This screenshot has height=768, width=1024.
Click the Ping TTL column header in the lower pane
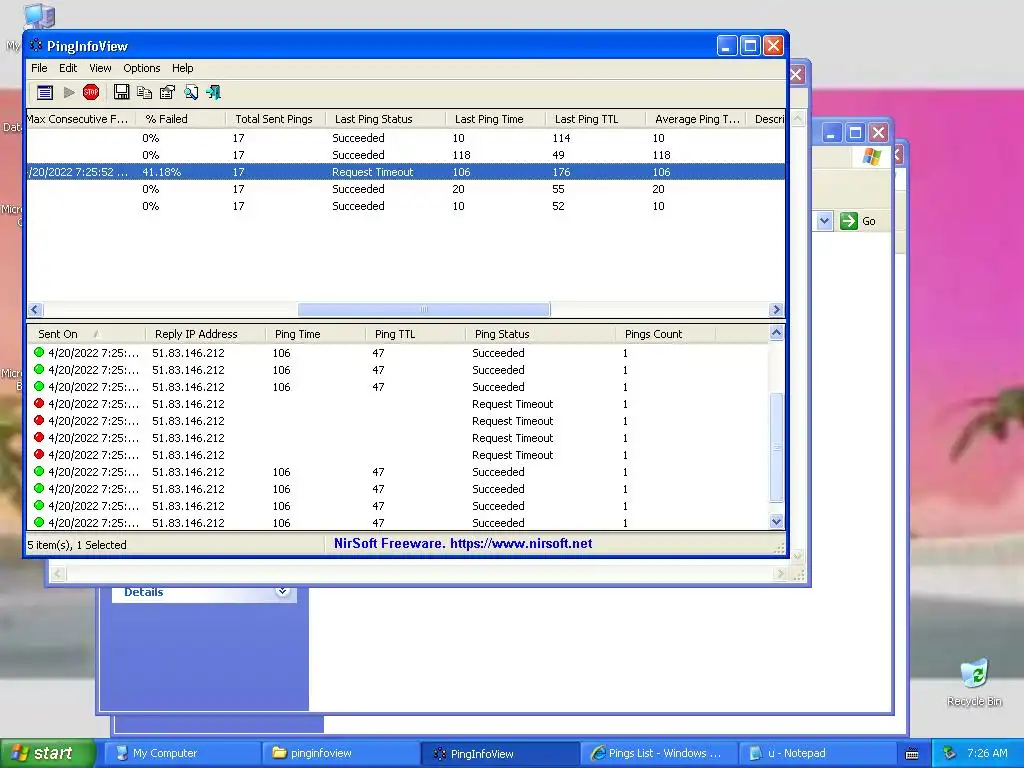pyautogui.click(x=415, y=334)
